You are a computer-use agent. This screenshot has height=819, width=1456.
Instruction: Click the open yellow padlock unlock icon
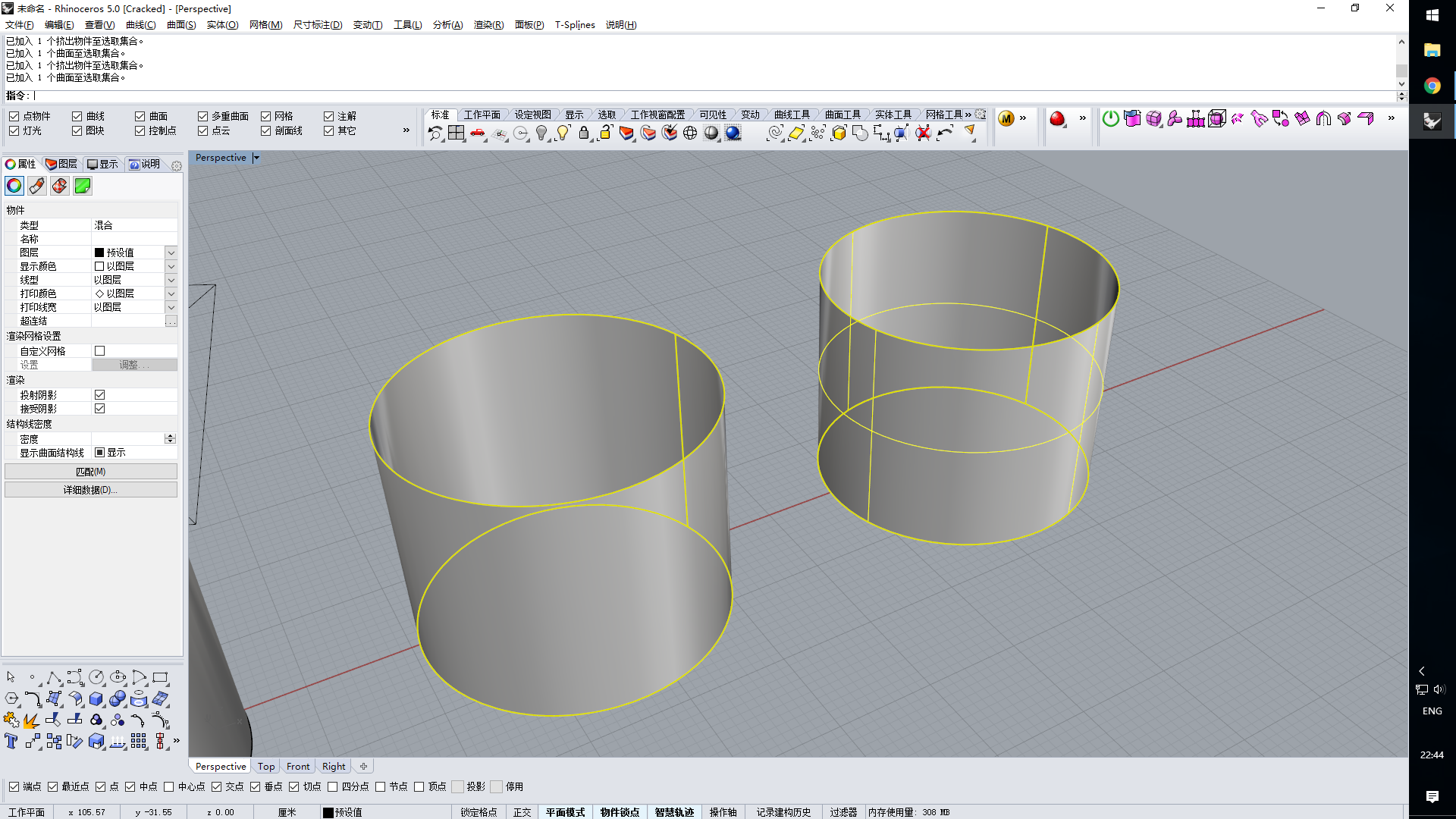pos(605,133)
